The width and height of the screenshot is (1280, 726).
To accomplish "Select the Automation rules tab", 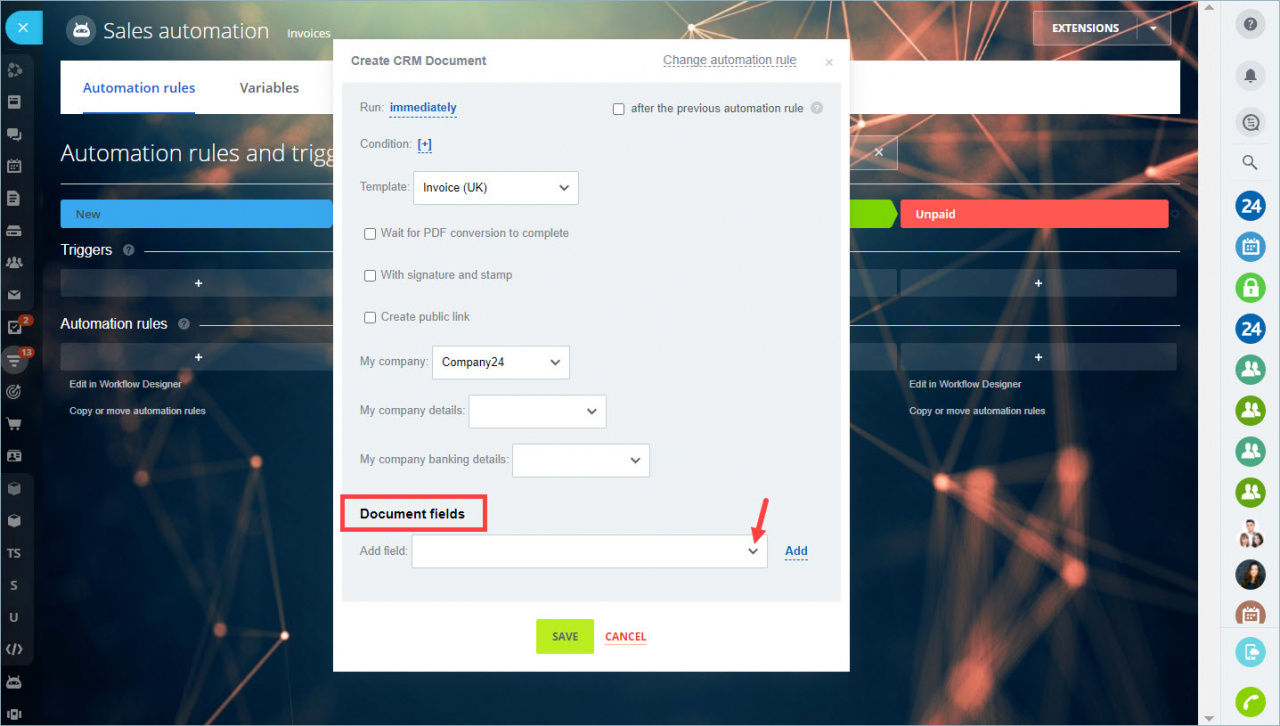I will point(139,88).
